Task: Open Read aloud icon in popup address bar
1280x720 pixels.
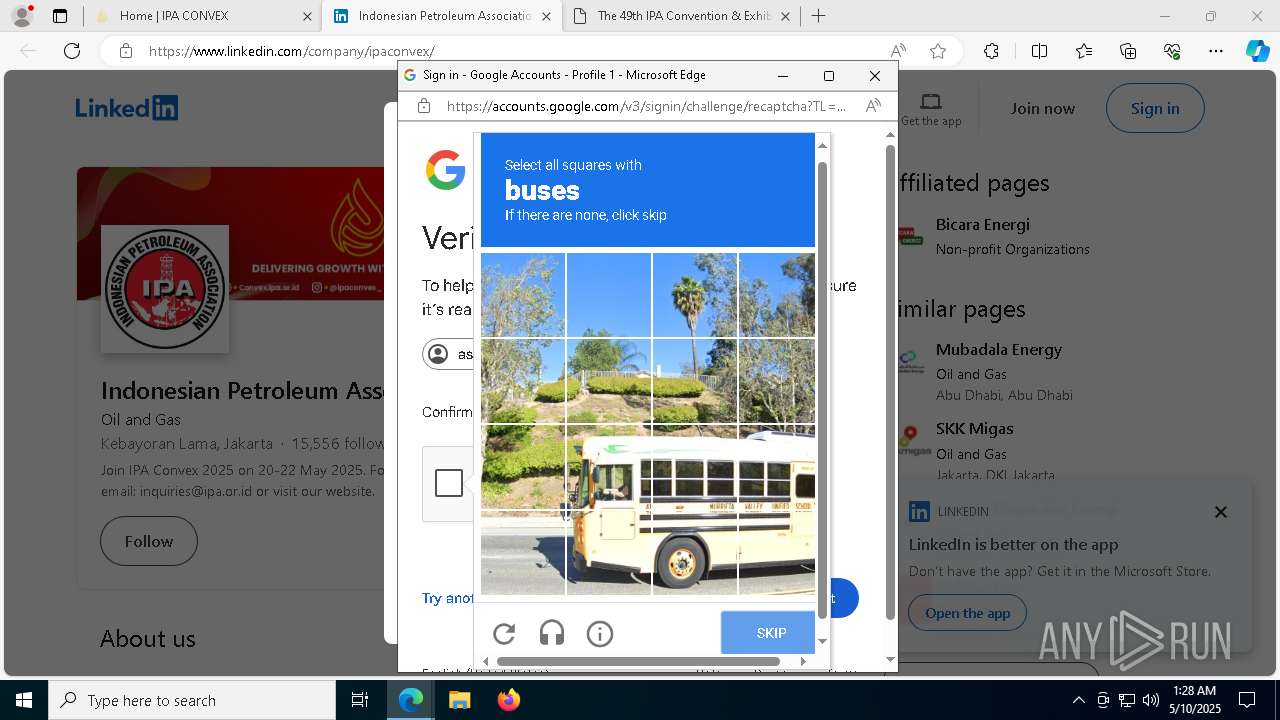Action: click(873, 106)
